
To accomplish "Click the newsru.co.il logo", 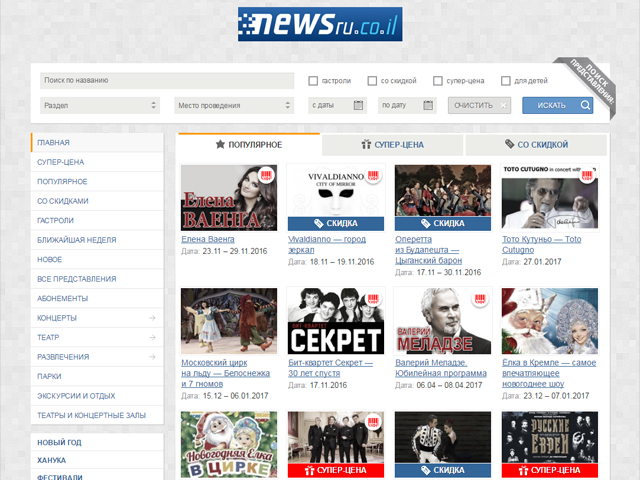I will point(320,24).
